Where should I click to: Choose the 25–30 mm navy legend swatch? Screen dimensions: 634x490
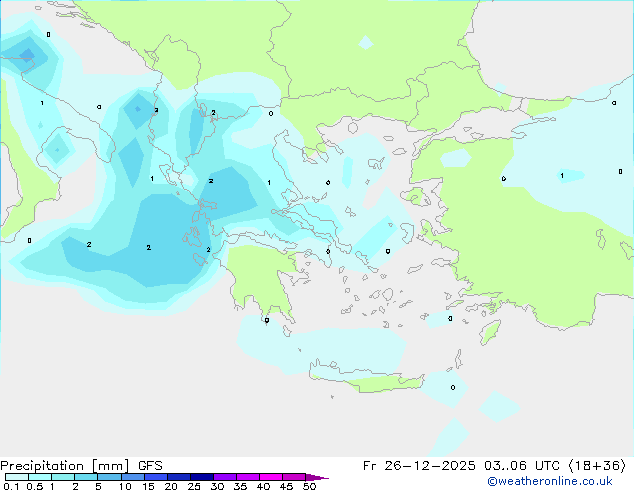(x=202, y=477)
